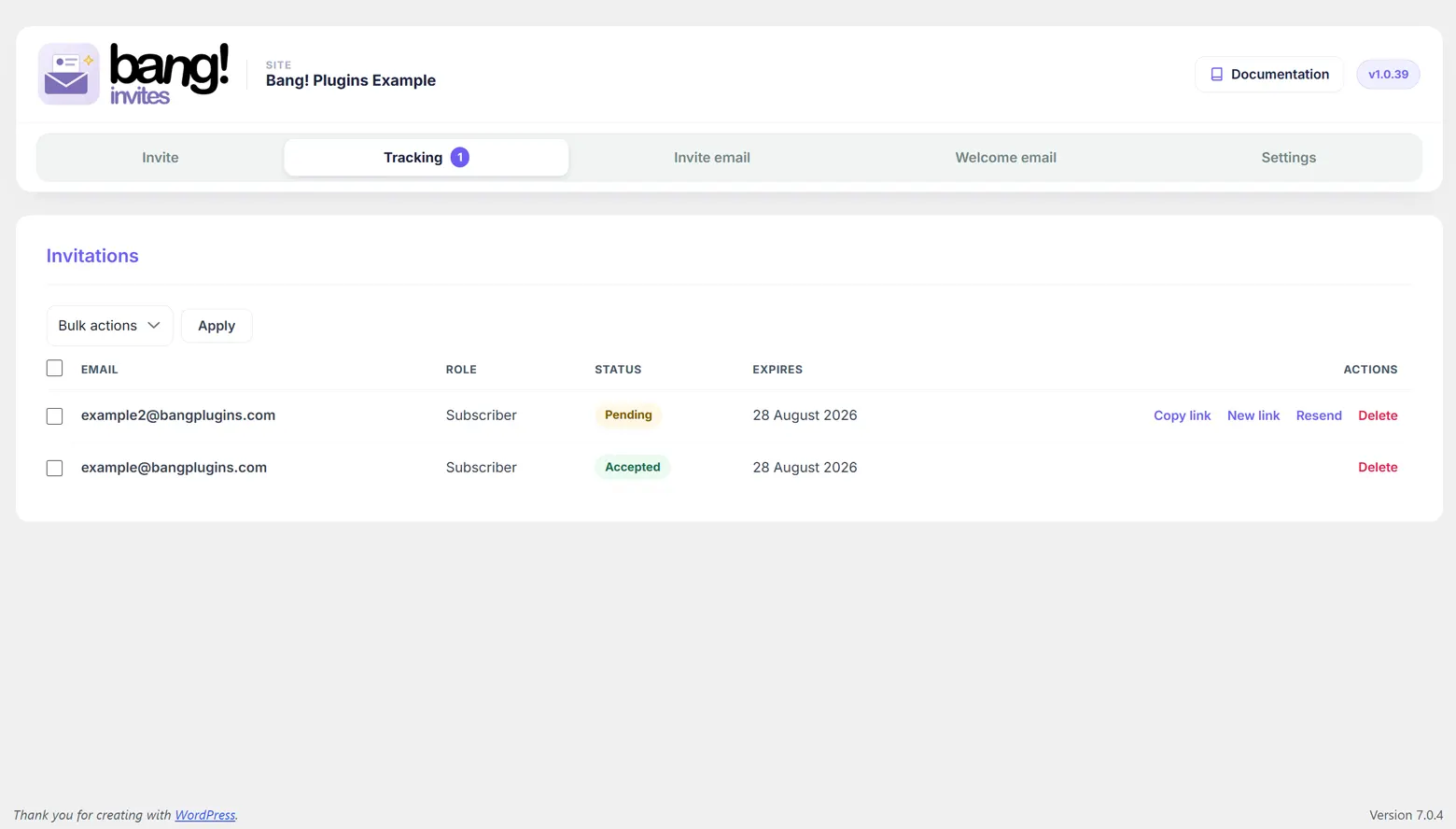Generate New link for pending invite

point(1253,415)
